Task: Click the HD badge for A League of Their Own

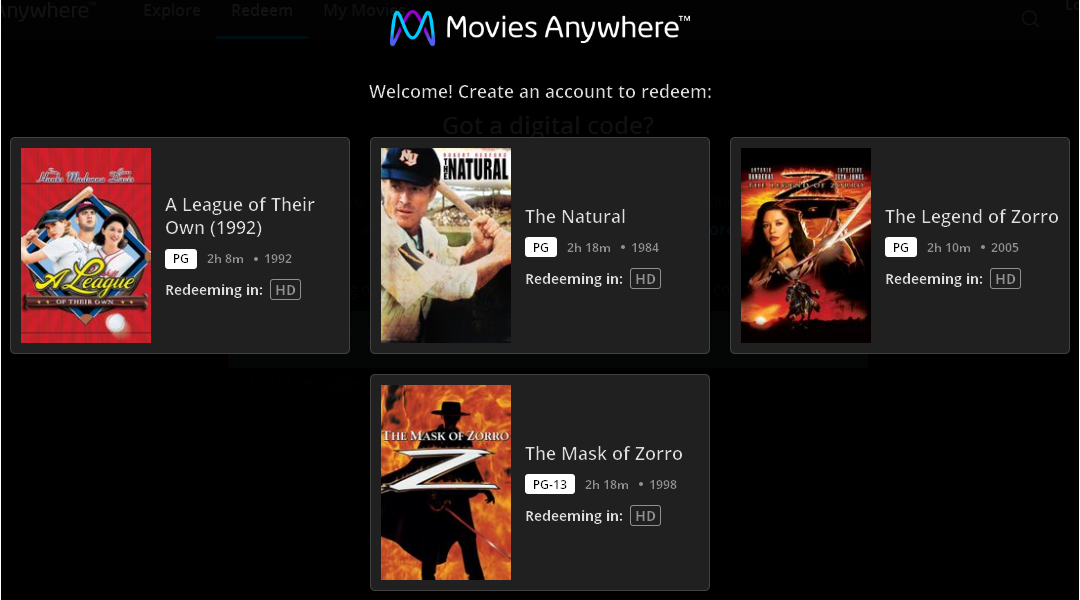Action: pos(285,290)
